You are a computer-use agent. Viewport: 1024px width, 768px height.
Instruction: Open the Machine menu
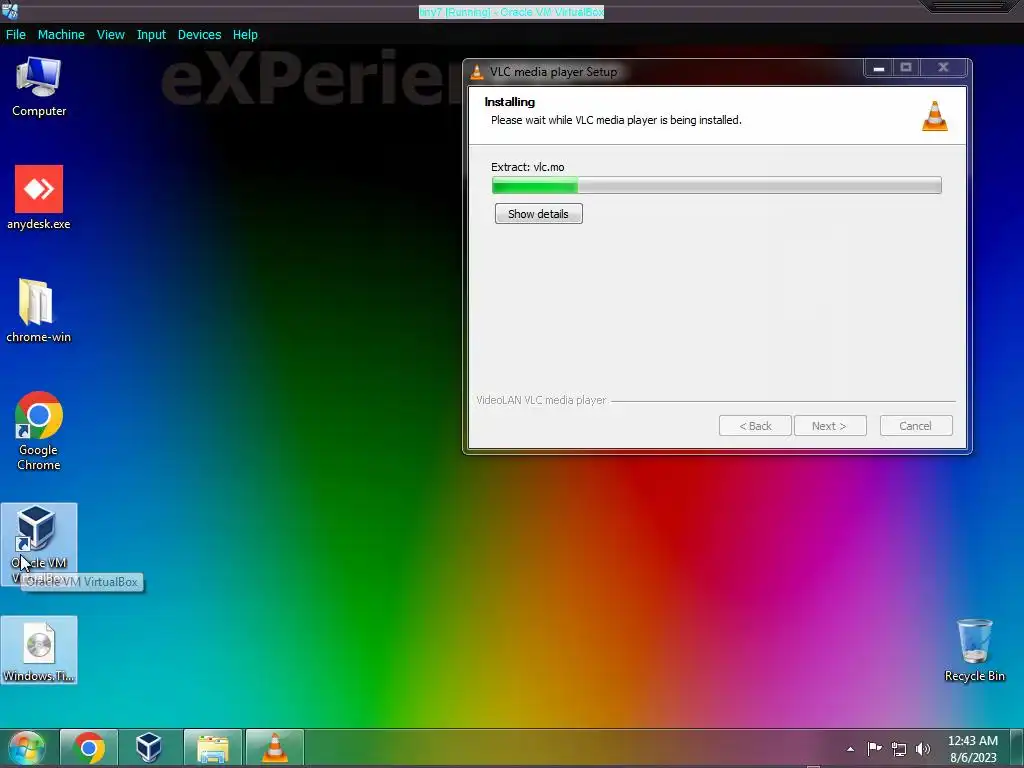pos(61,35)
